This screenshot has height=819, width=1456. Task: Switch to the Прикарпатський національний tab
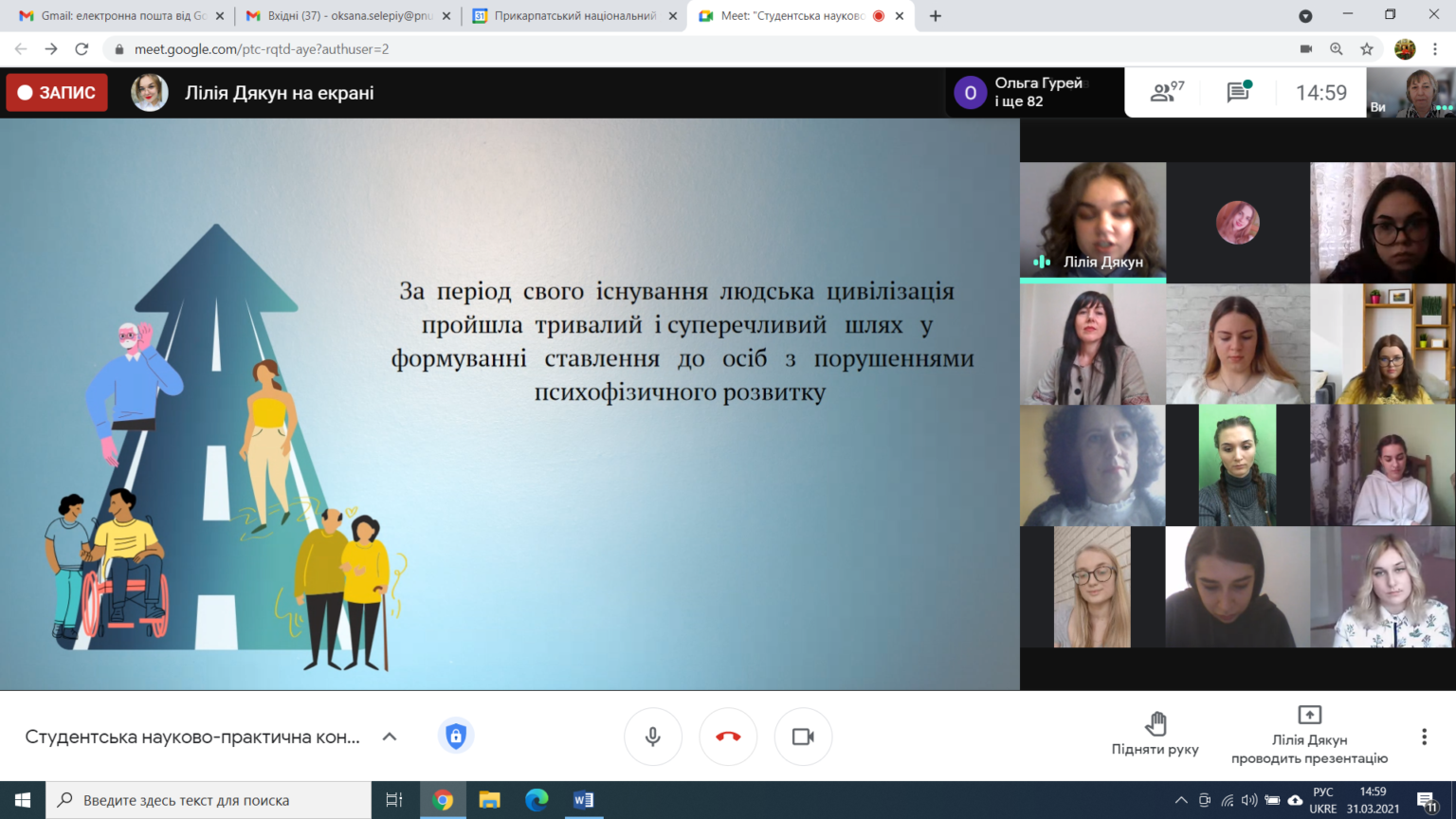pos(574,16)
